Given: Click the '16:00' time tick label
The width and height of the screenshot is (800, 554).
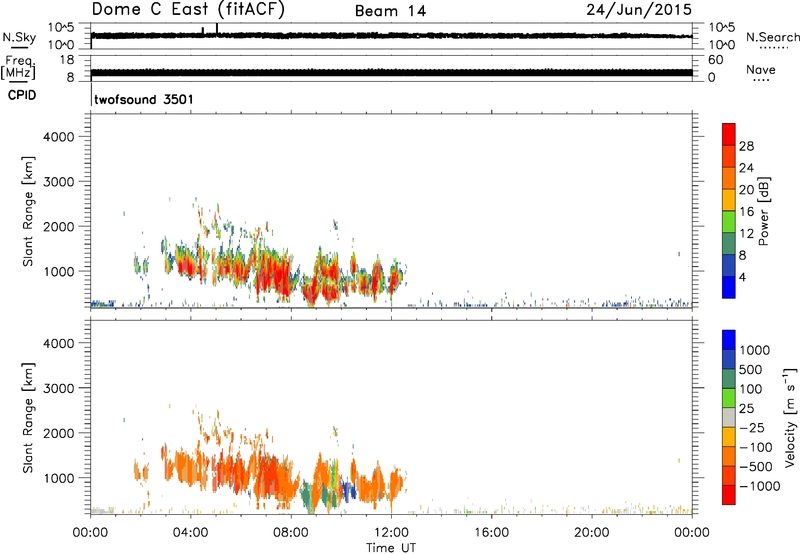Looking at the screenshot, I should [491, 533].
